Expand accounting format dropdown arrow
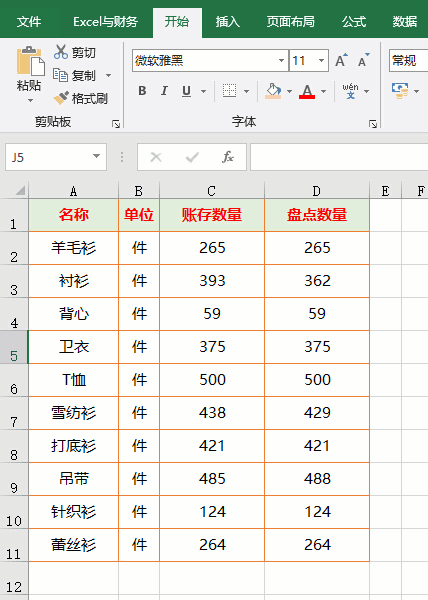Screen dimensions: 428x600 [416, 91]
